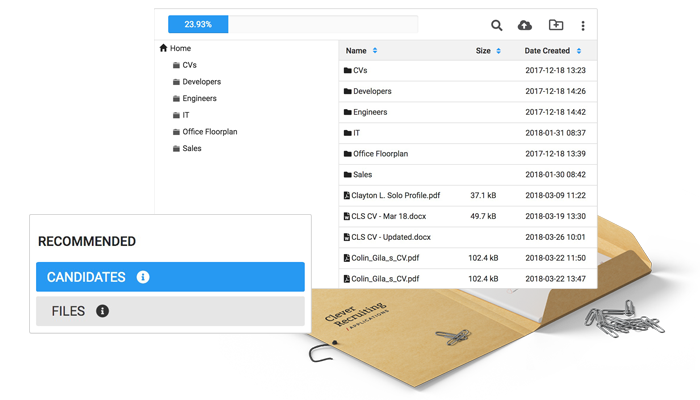Click file icon of Clayton L. Solo Profile.pdf
Image resolution: width=700 pixels, height=400 pixels.
pyautogui.click(x=346, y=196)
